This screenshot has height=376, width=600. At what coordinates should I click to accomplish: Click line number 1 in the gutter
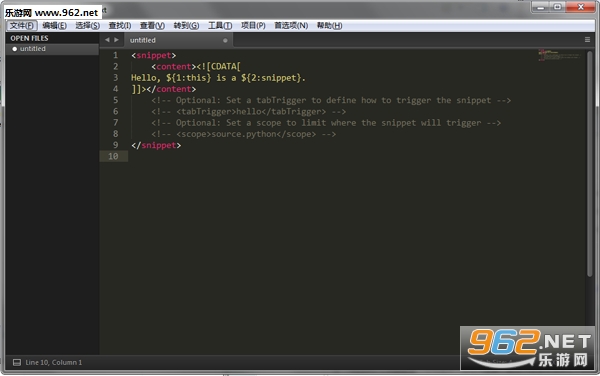(115, 55)
